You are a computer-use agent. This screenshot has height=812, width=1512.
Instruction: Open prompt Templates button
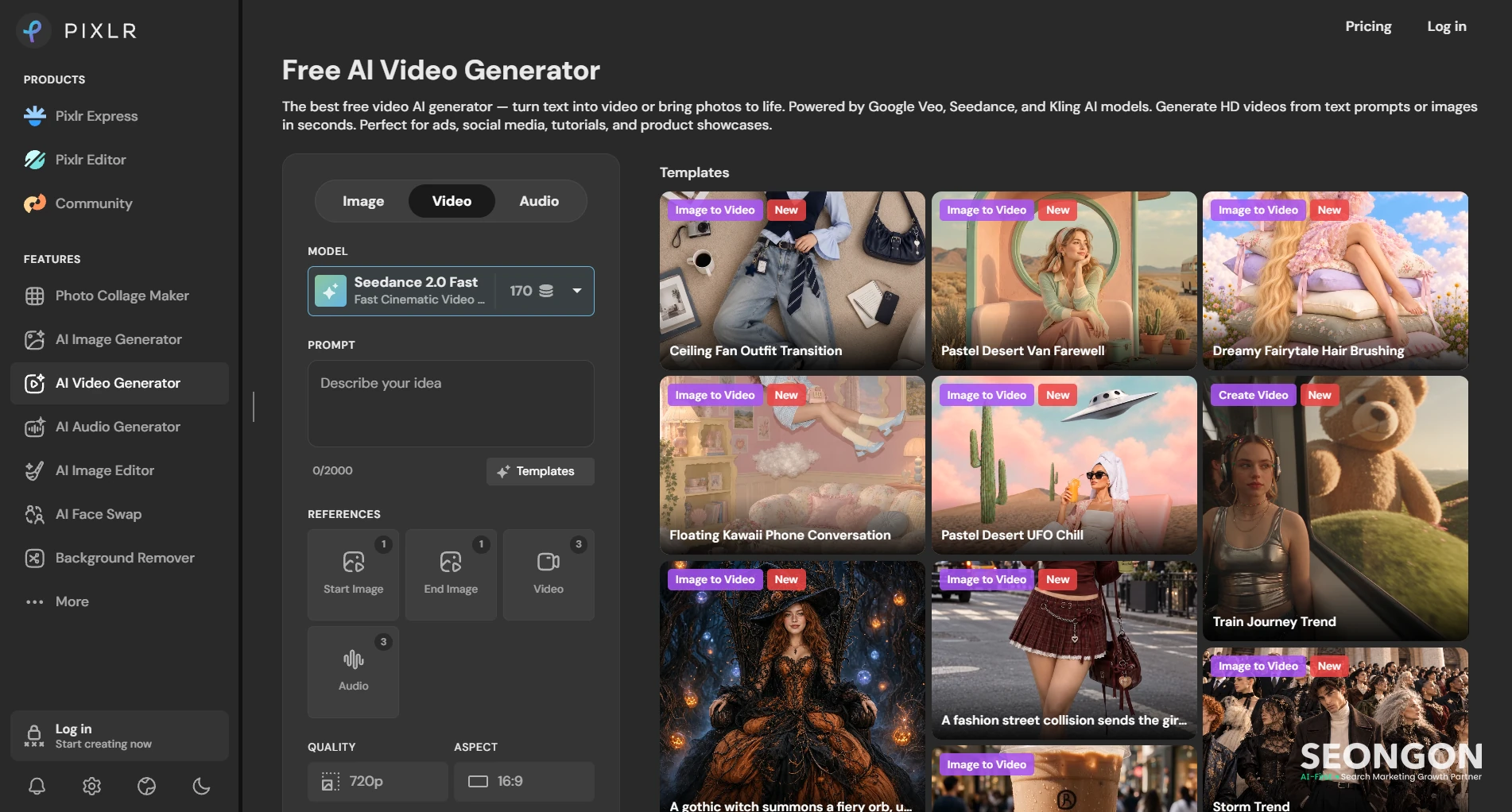coord(541,471)
